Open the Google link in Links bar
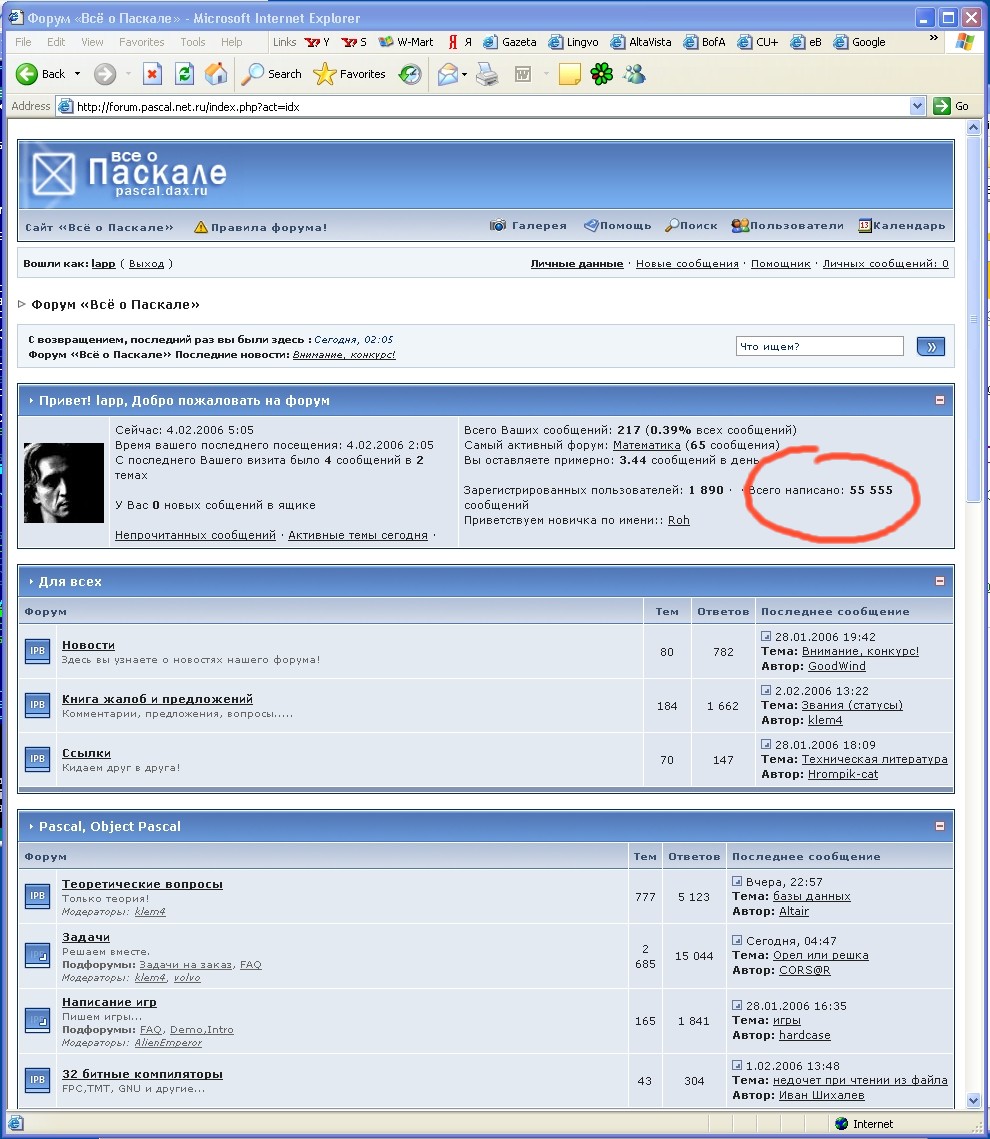This screenshot has width=990, height=1139. [860, 42]
